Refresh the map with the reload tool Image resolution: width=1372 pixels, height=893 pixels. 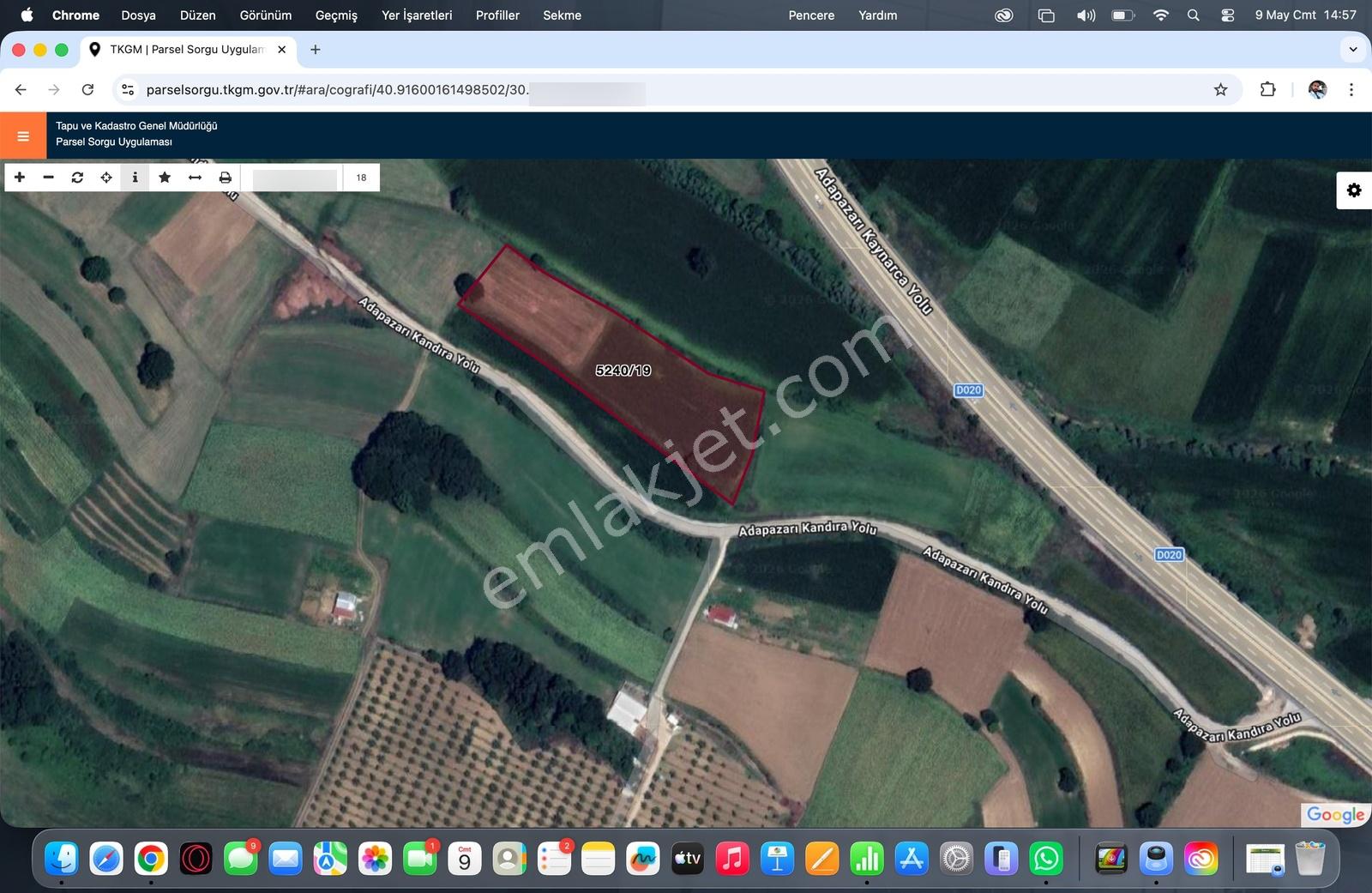77,178
